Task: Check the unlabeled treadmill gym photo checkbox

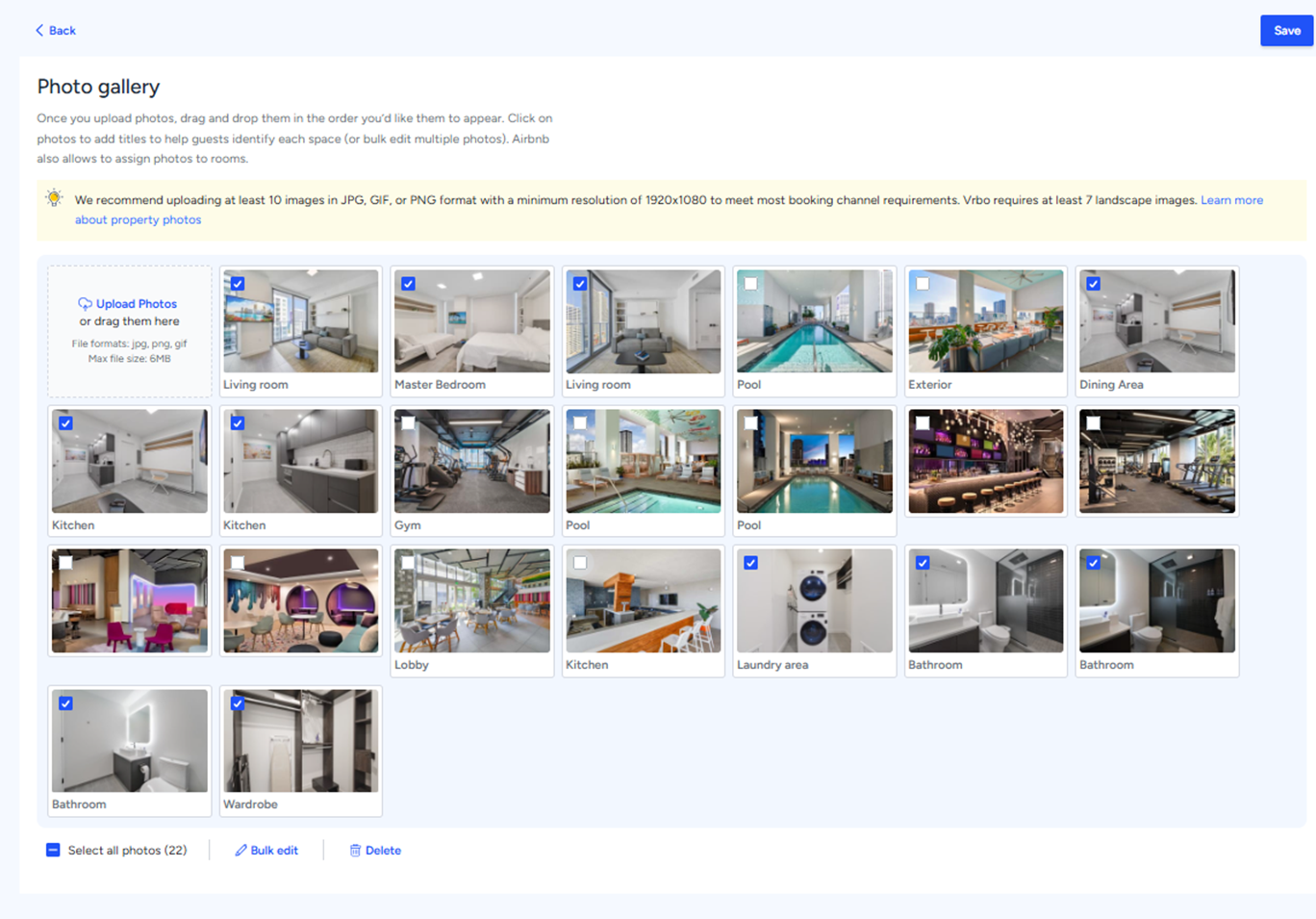Action: point(1093,423)
